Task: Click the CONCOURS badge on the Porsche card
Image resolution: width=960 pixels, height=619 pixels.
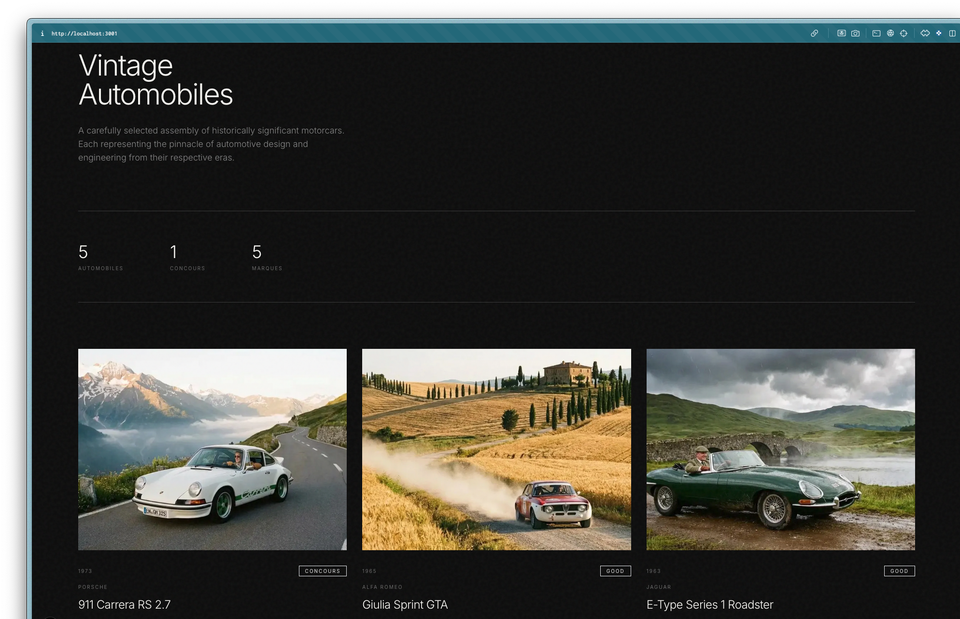Action: coord(322,570)
